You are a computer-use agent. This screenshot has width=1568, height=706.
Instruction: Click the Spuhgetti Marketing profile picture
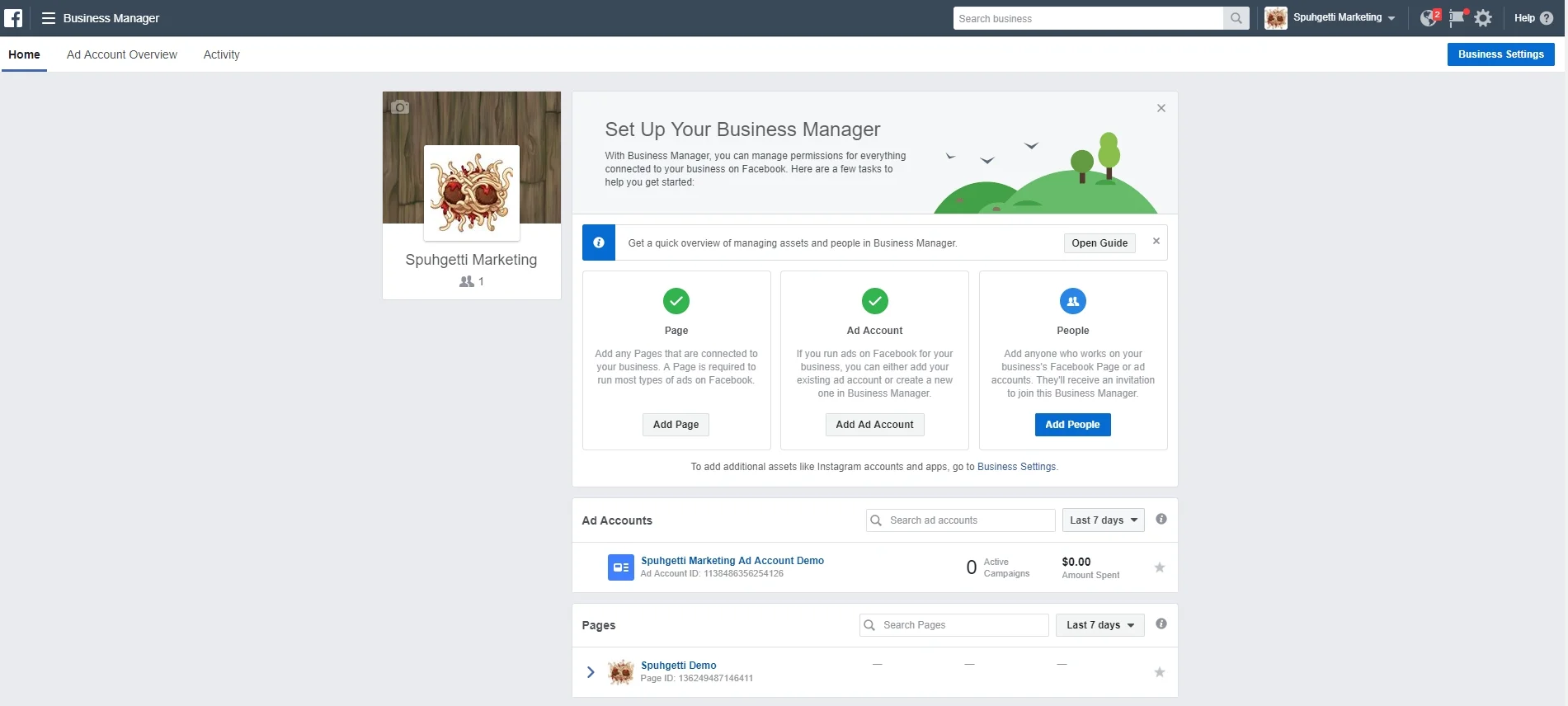(x=472, y=193)
